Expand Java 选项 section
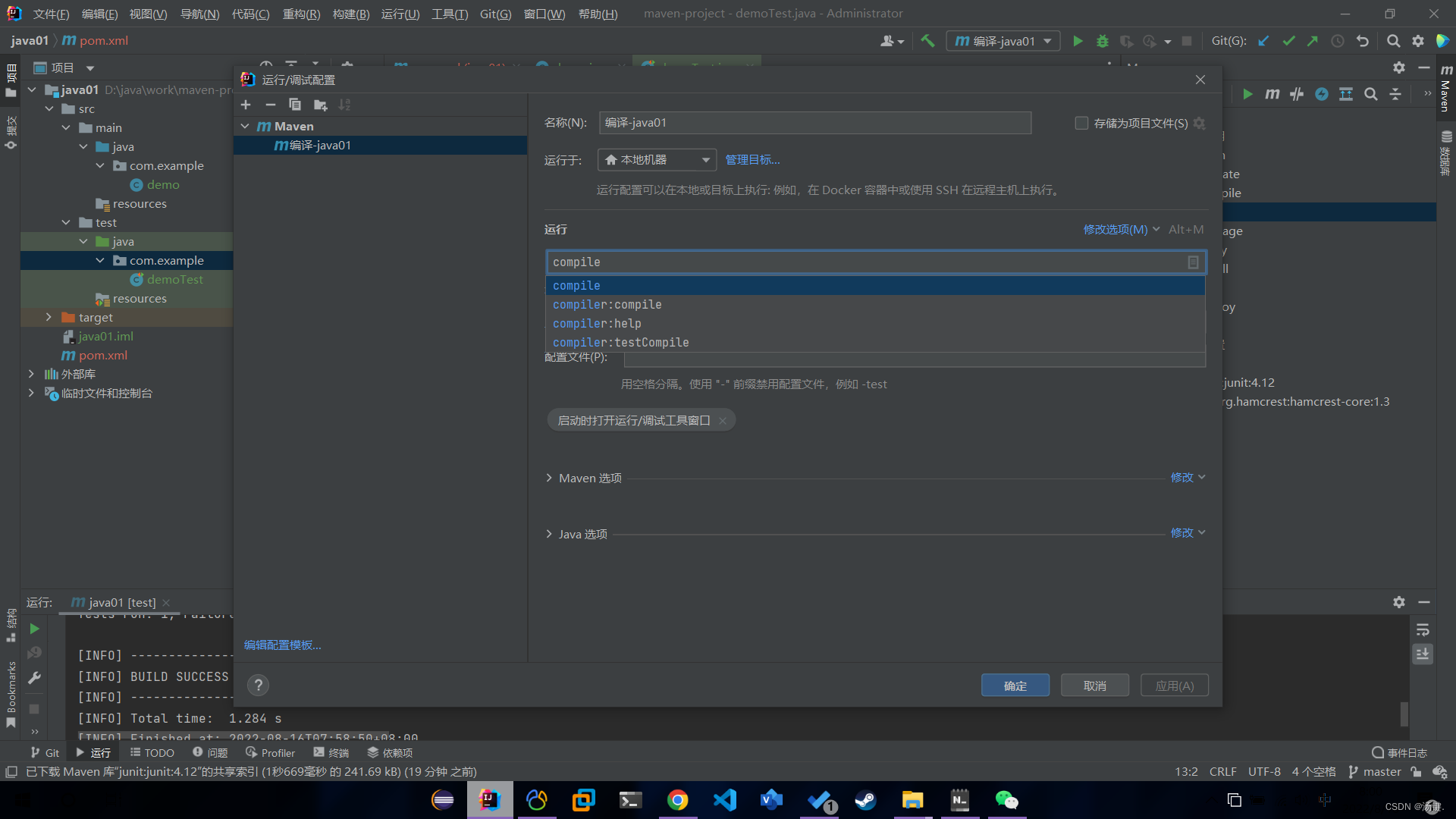Viewport: 1456px width, 819px height. coord(549,534)
